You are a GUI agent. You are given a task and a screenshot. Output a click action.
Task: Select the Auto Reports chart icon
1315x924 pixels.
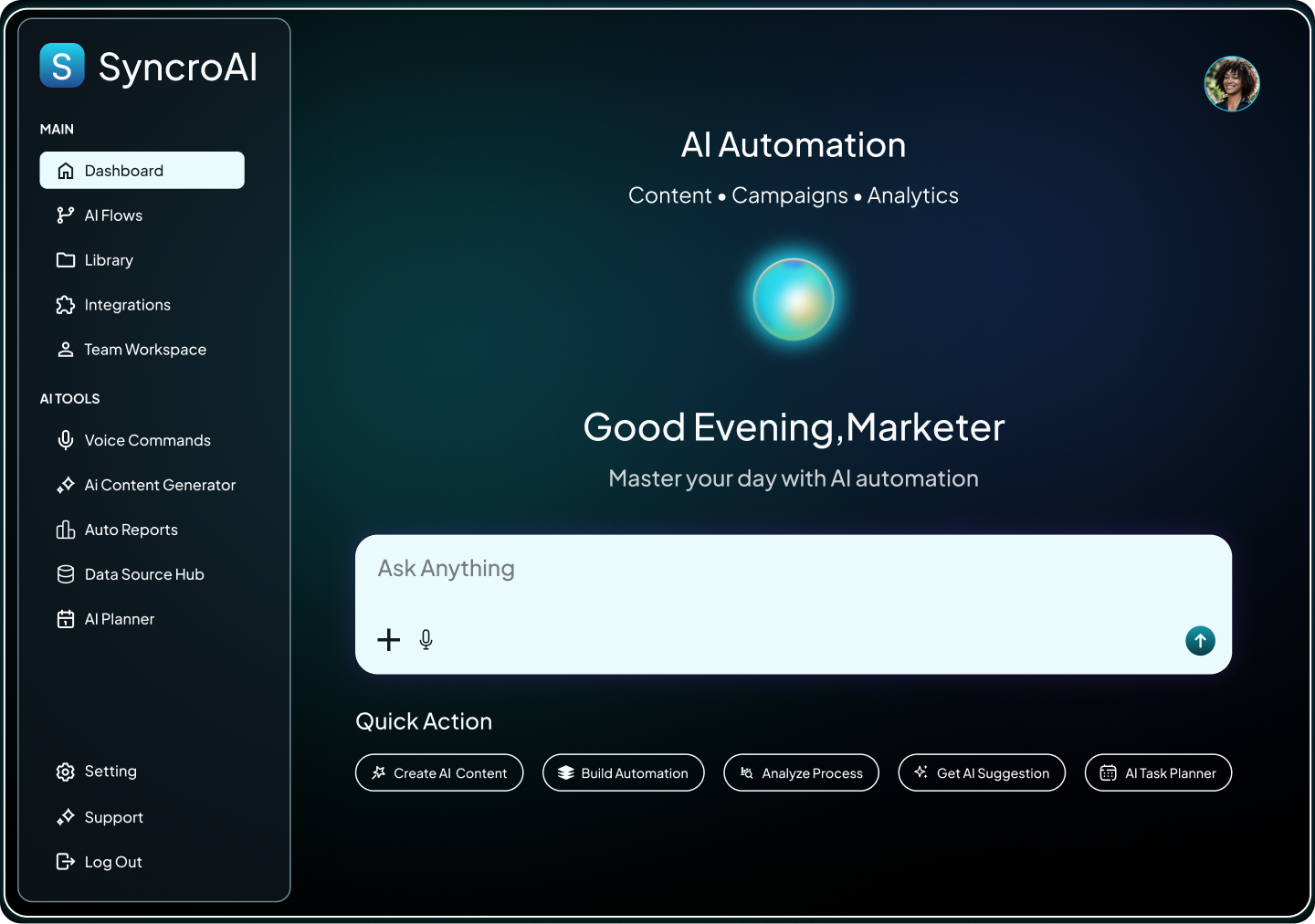point(66,530)
